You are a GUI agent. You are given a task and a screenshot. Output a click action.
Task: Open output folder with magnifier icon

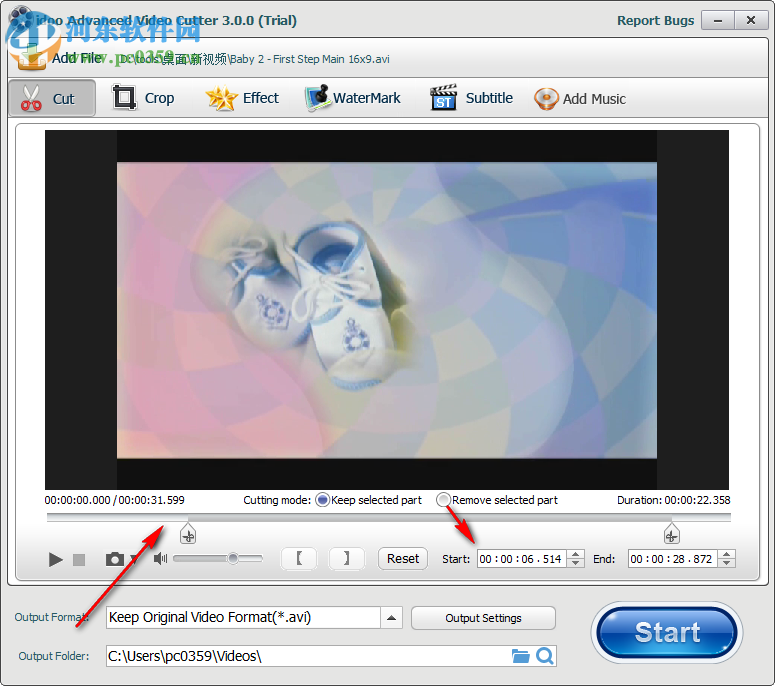[x=545, y=656]
